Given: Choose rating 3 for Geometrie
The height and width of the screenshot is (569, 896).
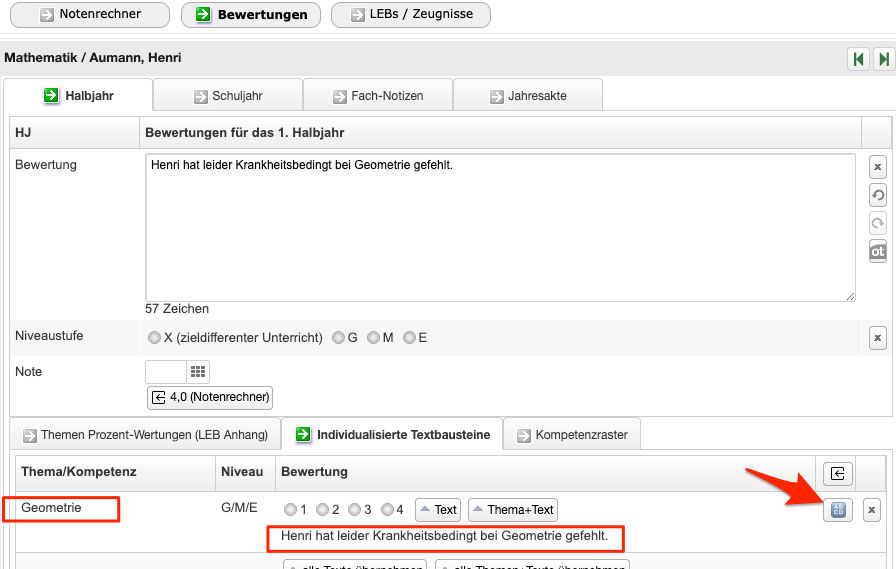Looking at the screenshot, I should tap(354, 510).
